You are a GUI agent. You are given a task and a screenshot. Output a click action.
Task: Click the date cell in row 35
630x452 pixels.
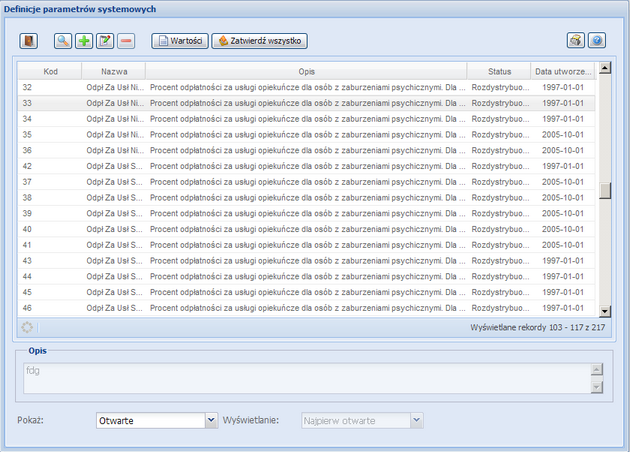pyautogui.click(x=563, y=135)
